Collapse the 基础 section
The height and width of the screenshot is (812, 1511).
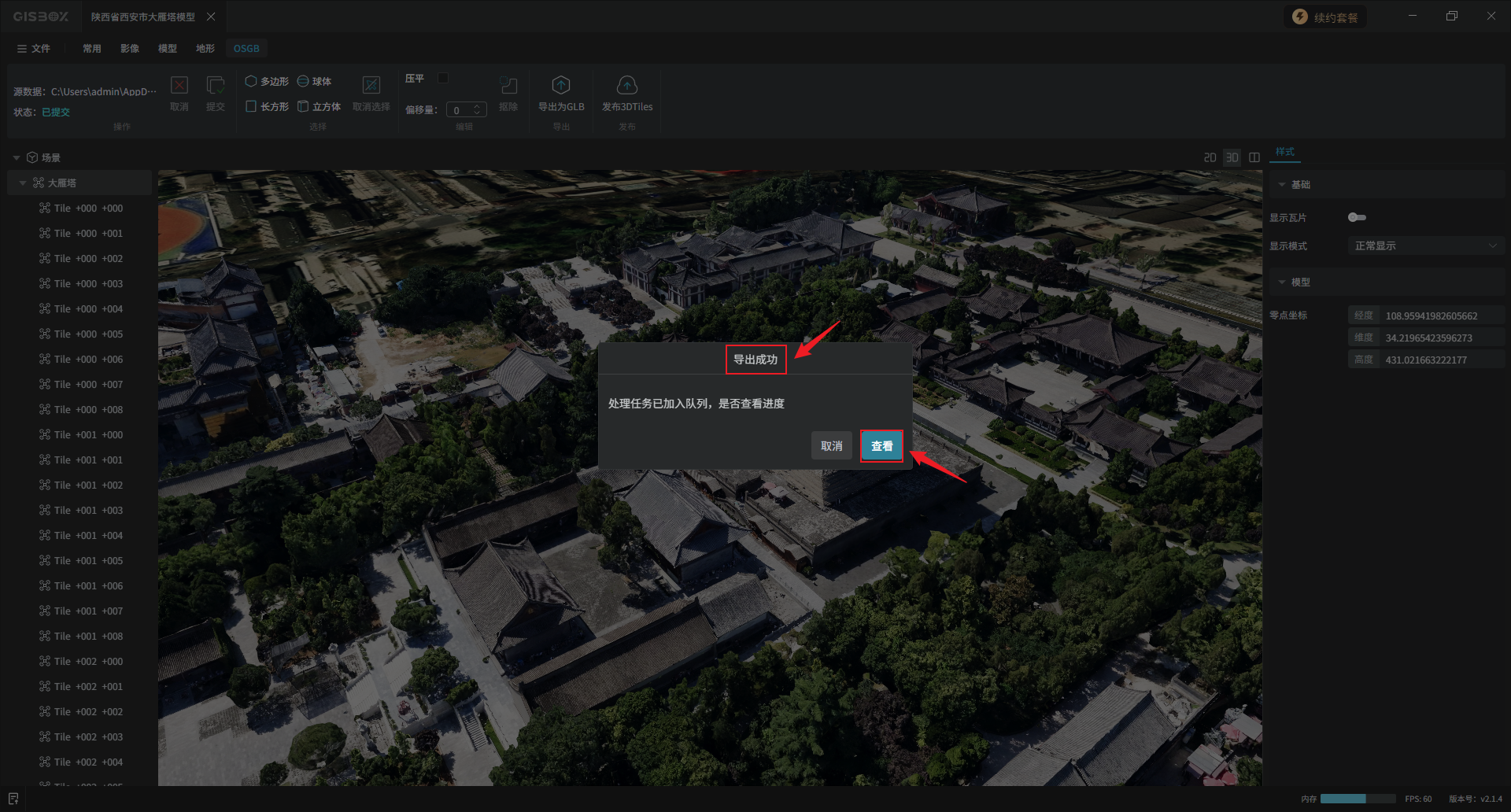pos(1282,185)
